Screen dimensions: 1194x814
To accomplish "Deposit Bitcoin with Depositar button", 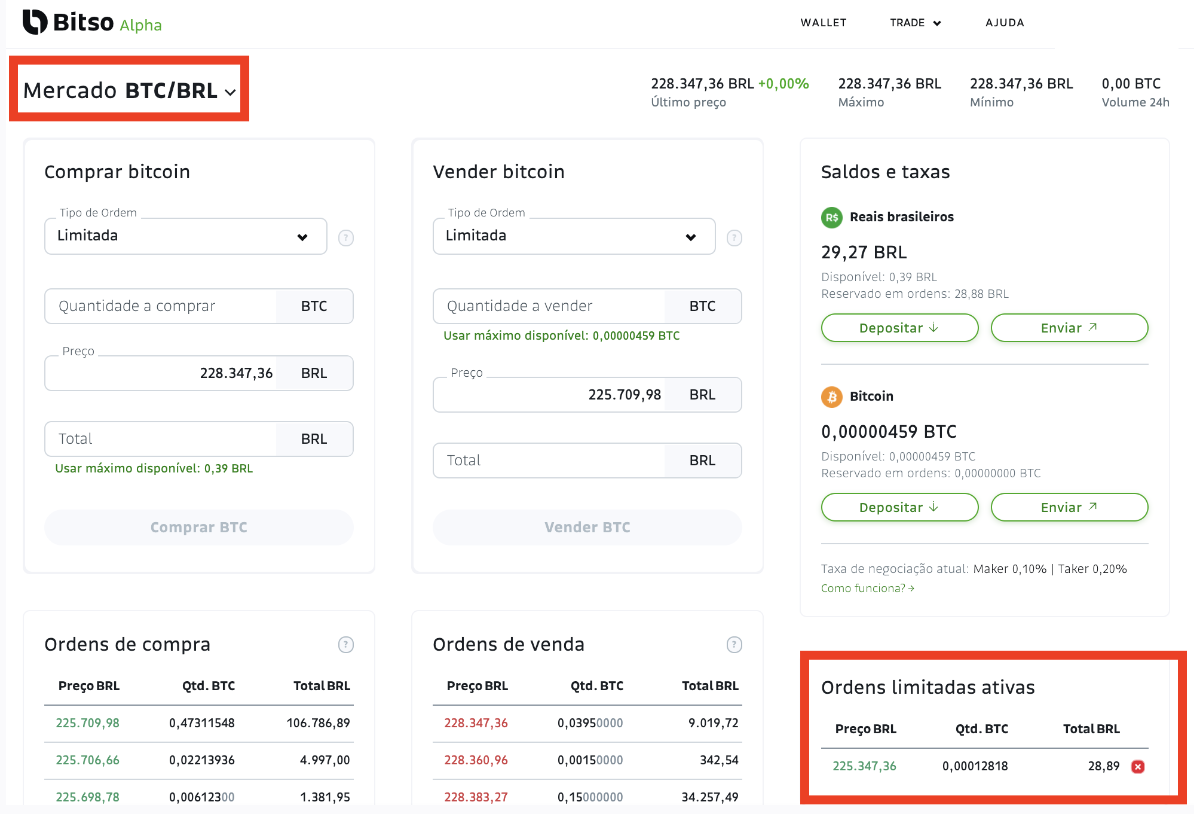I will click(899, 508).
